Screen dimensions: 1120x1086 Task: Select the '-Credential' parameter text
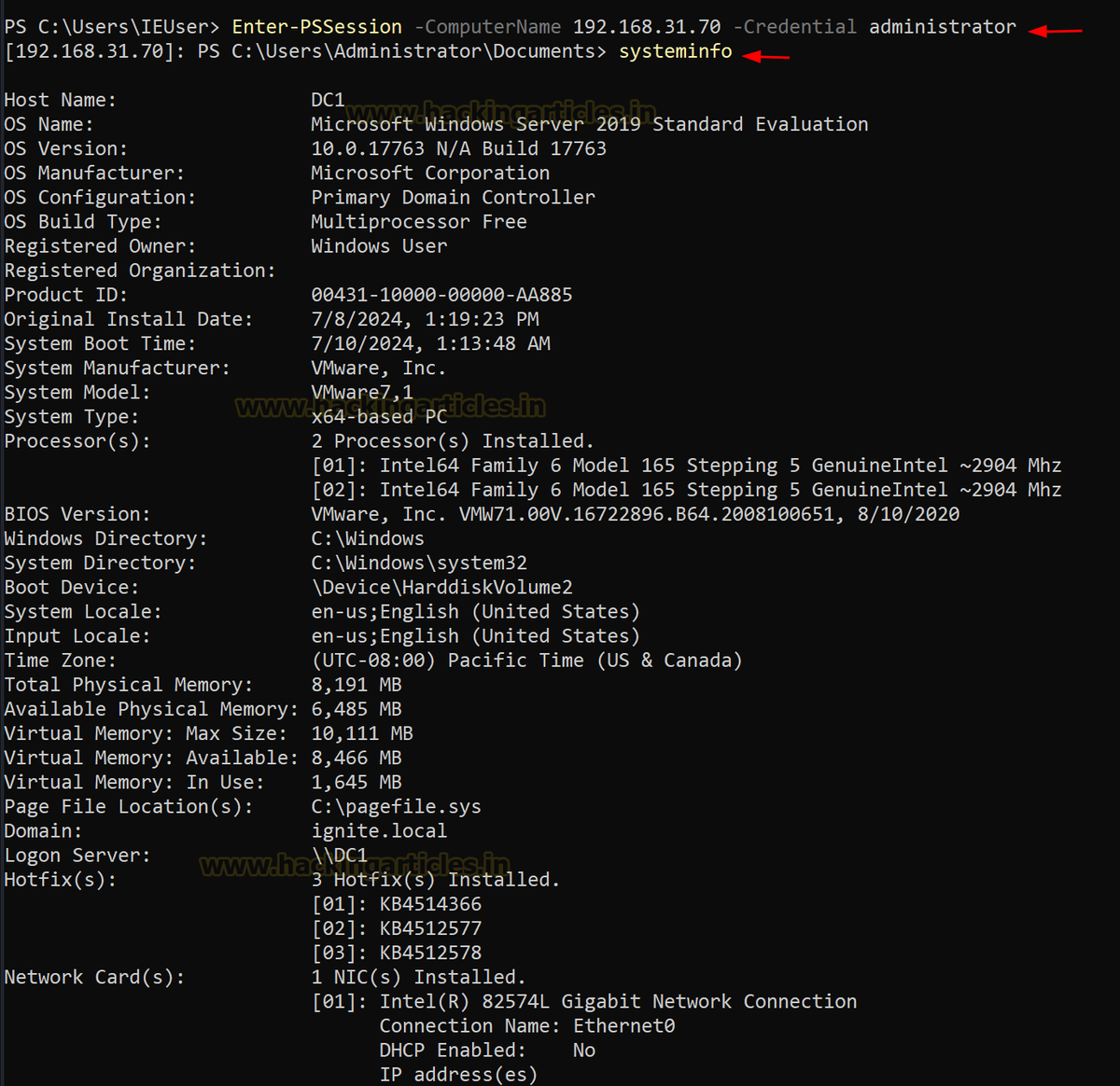pyautogui.click(x=795, y=27)
